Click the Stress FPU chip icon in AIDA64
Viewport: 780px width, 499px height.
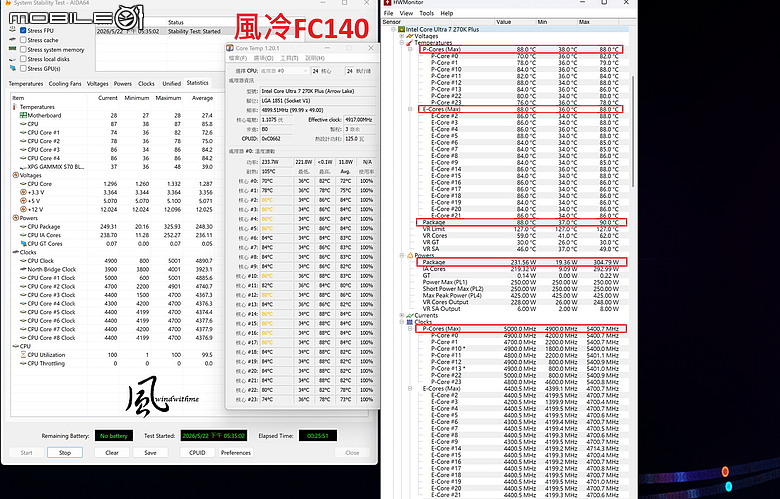pyautogui.click(x=13, y=31)
